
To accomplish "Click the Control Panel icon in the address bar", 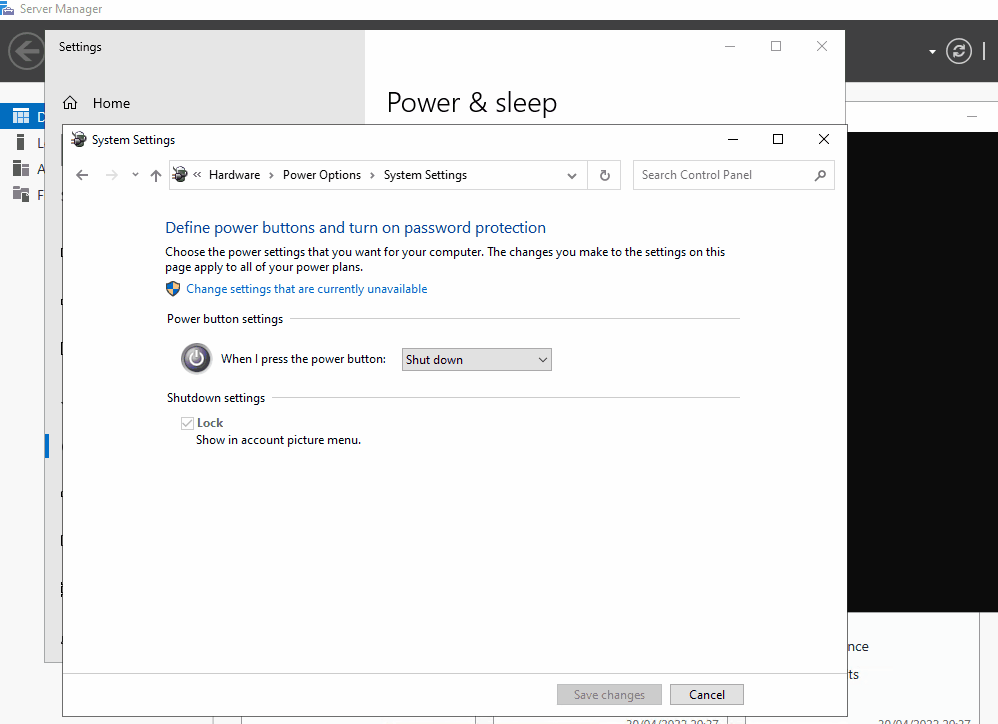I will [180, 174].
